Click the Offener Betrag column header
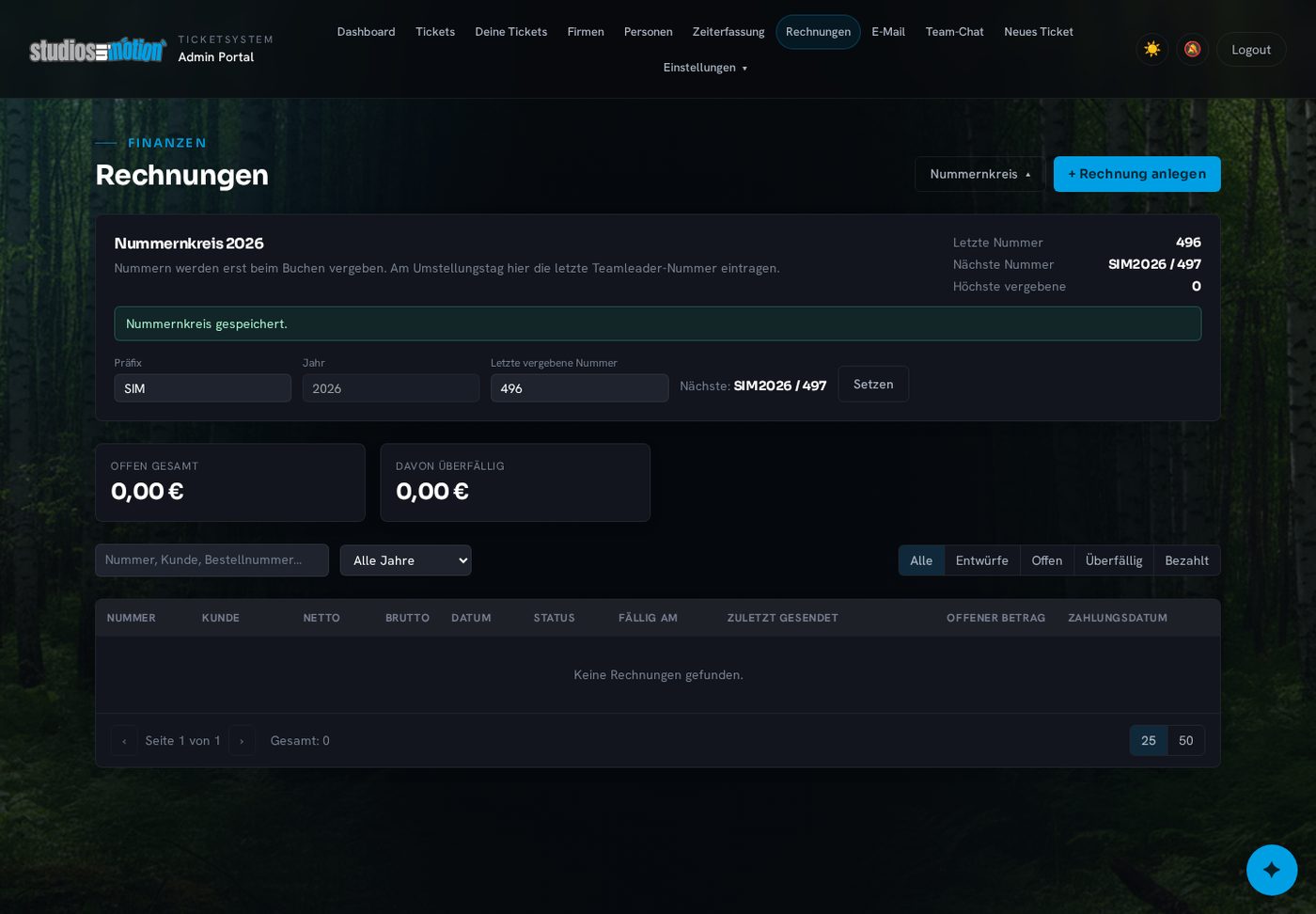Image resolution: width=1316 pixels, height=914 pixels. tap(995, 618)
